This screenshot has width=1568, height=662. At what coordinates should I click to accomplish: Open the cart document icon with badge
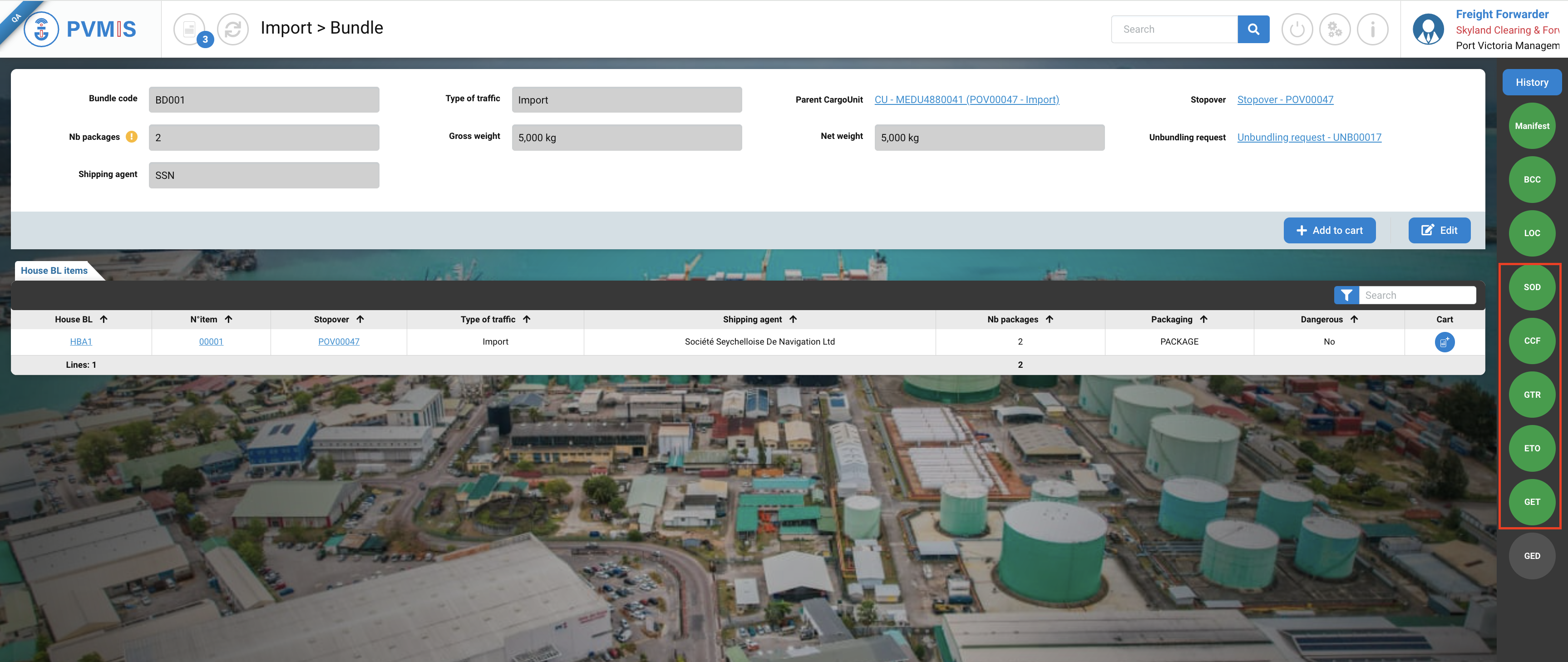[x=190, y=29]
